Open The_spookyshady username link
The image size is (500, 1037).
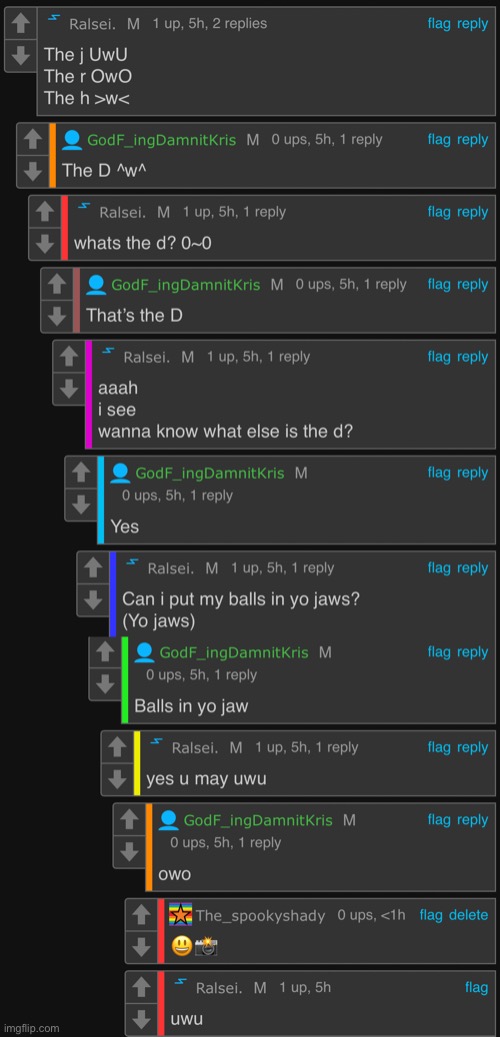[x=261, y=916]
